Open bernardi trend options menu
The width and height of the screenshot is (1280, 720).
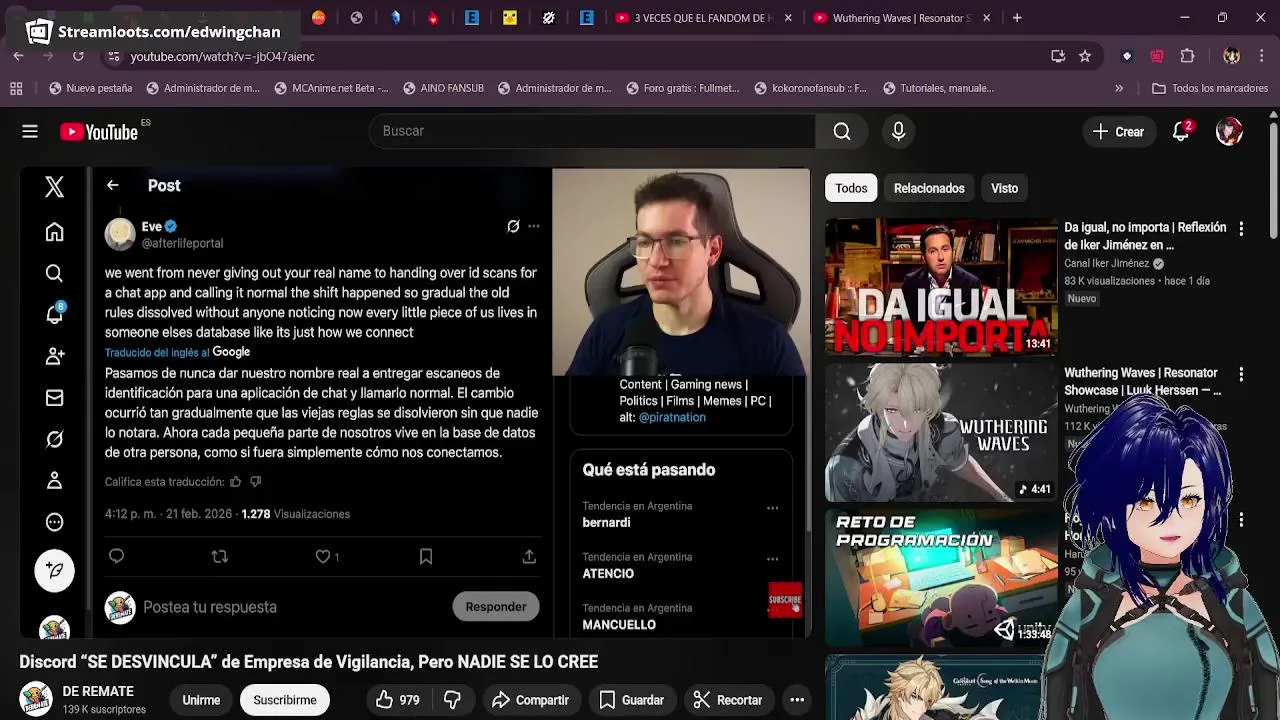point(772,508)
